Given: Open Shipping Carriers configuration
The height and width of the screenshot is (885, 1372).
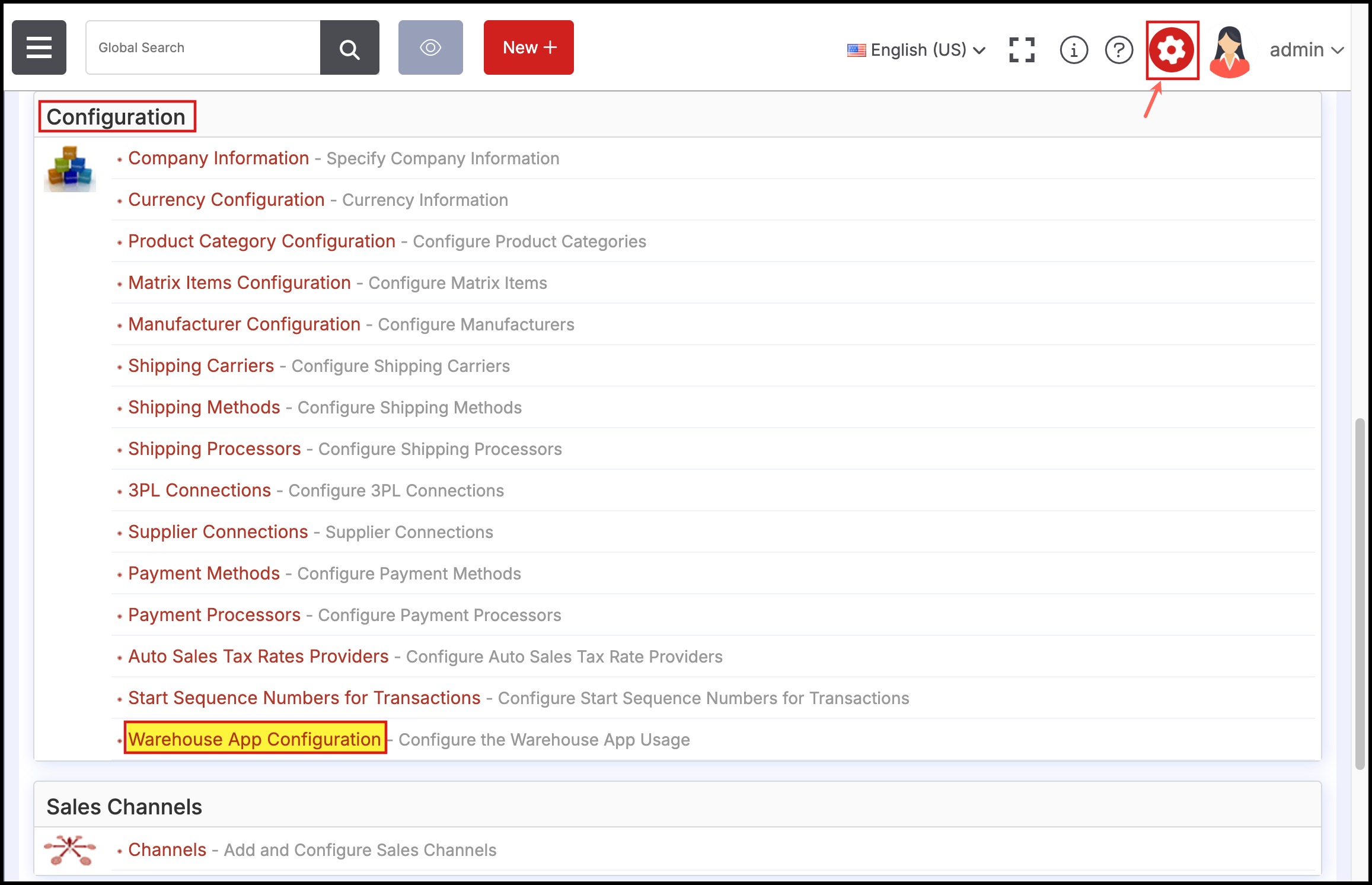Looking at the screenshot, I should (x=201, y=366).
